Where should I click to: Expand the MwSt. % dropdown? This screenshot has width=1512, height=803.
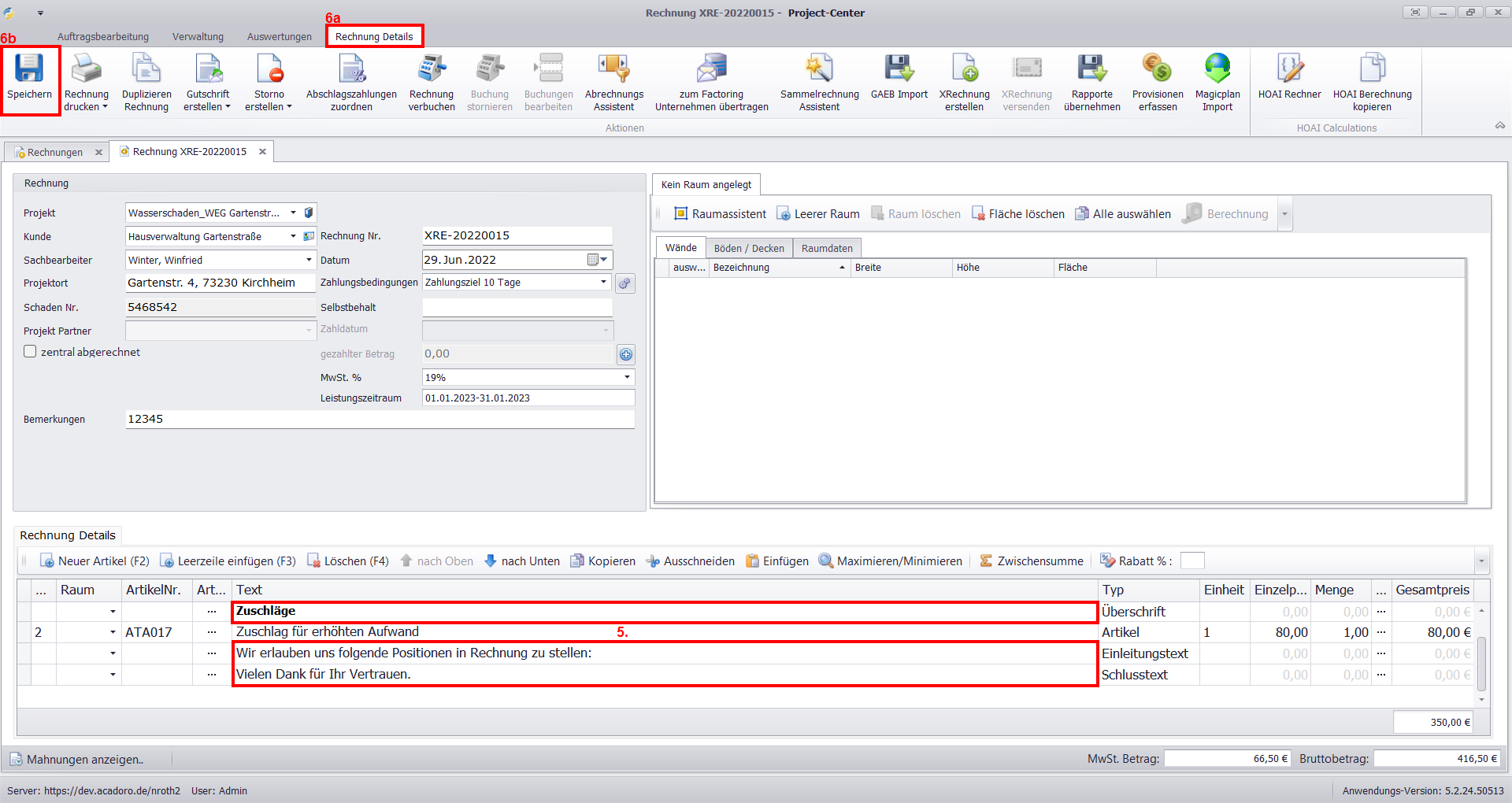coord(627,377)
